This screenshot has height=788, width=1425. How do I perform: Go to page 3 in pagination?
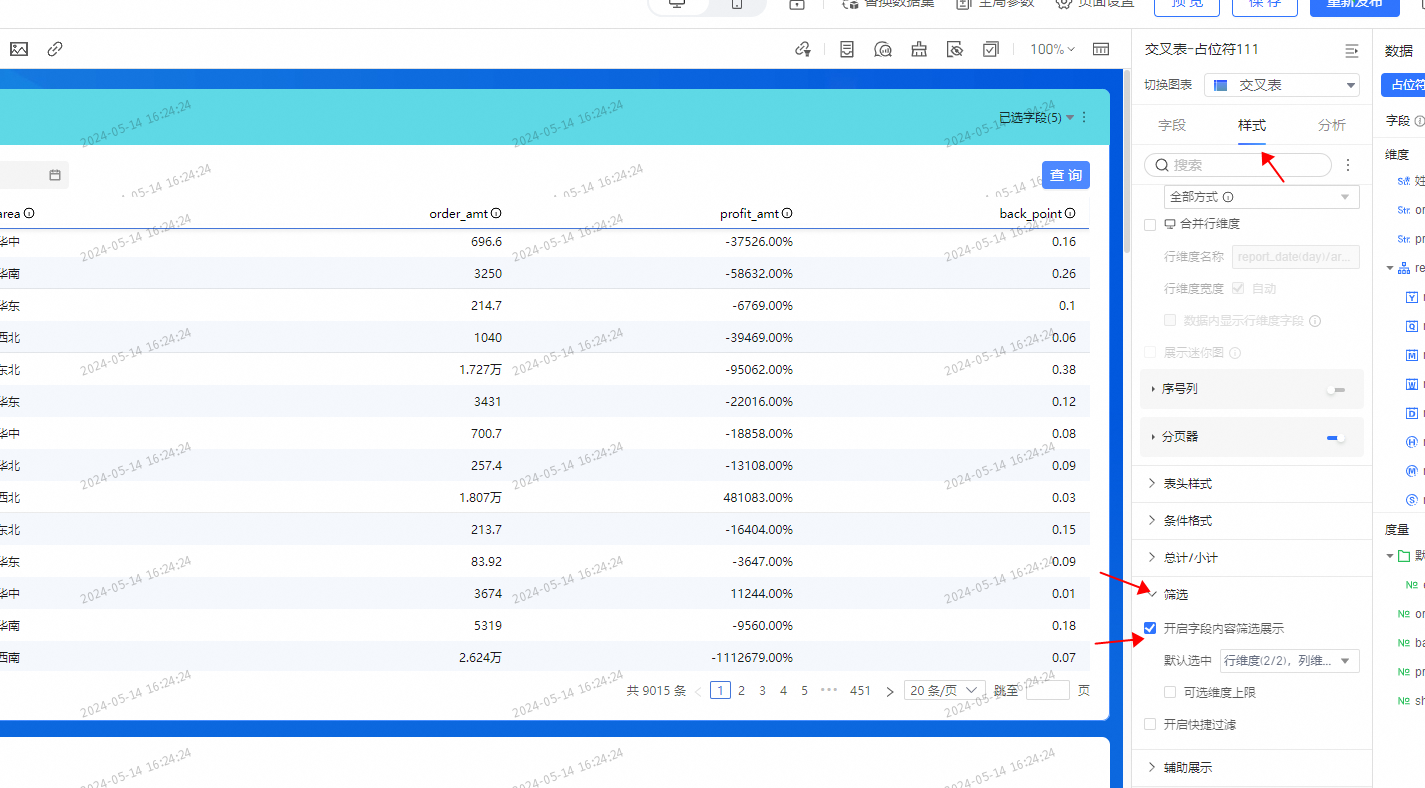[762, 691]
